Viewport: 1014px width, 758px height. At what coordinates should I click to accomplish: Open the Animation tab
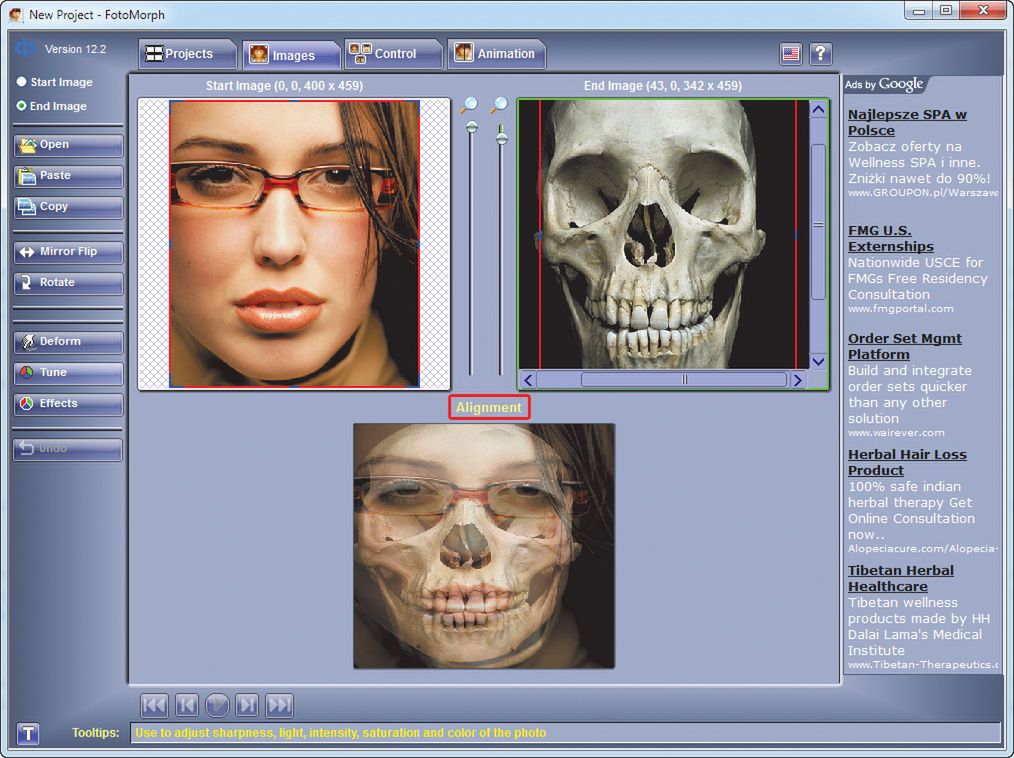495,54
